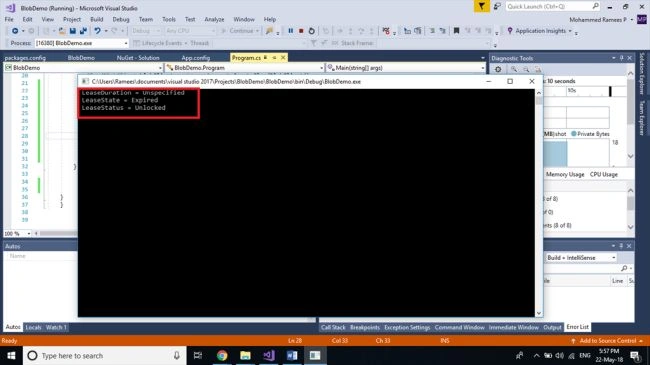This screenshot has height=365, width=650.
Task: Stop debugging with red square icon
Action: coord(301,31)
